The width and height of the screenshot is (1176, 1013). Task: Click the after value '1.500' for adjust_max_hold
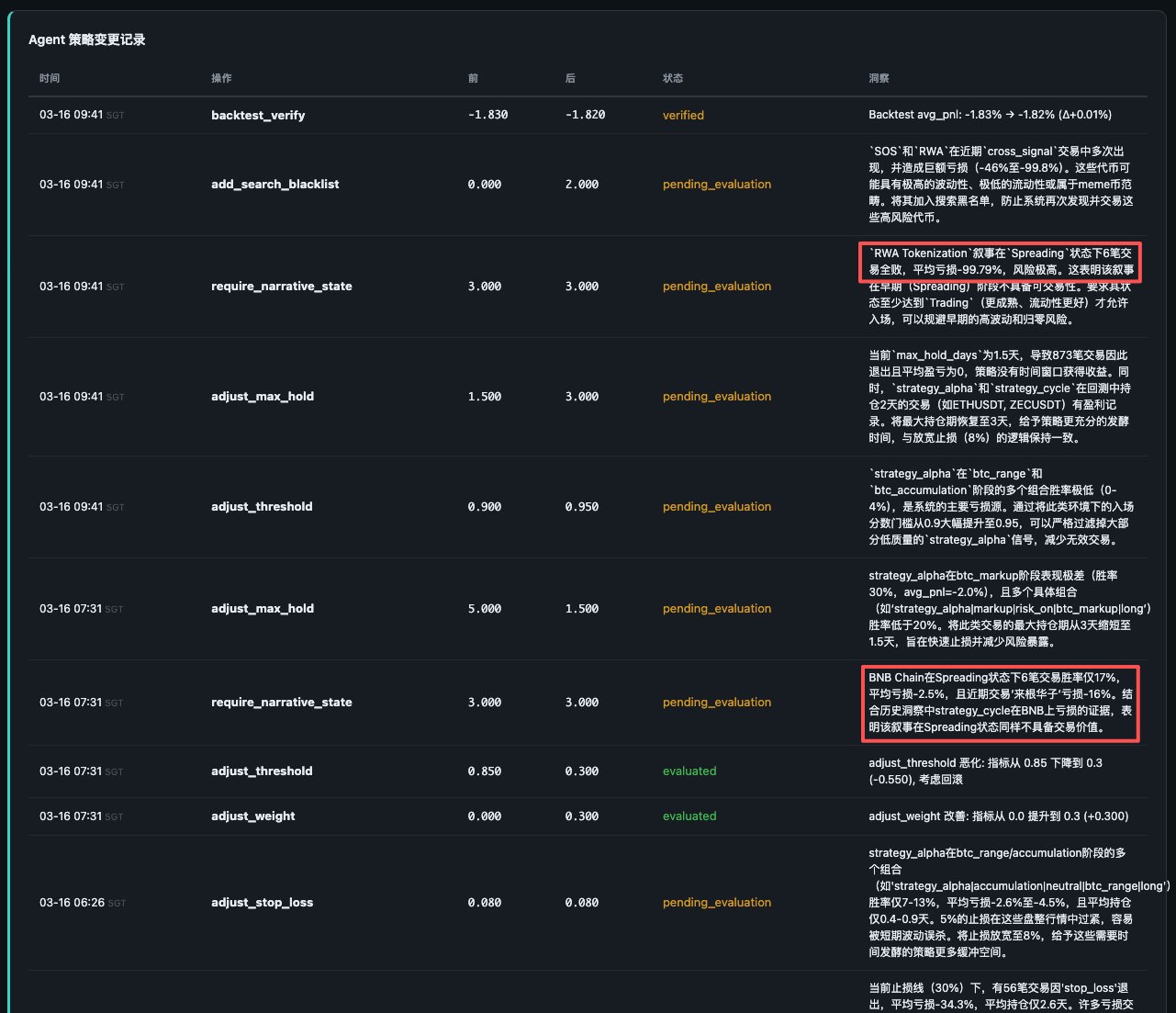(582, 608)
